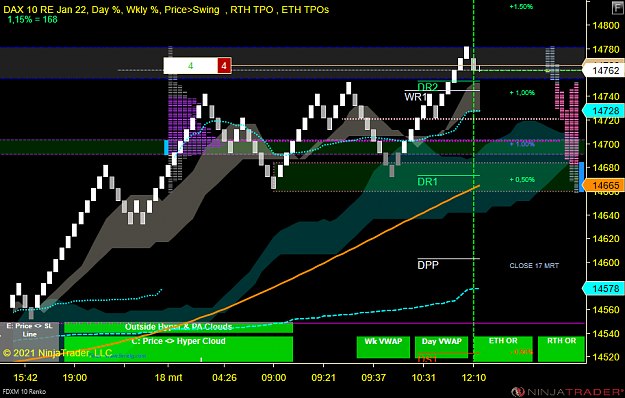Screen dimensions: 625x398
Task: Toggle the ETH OR green button
Action: coord(503,349)
